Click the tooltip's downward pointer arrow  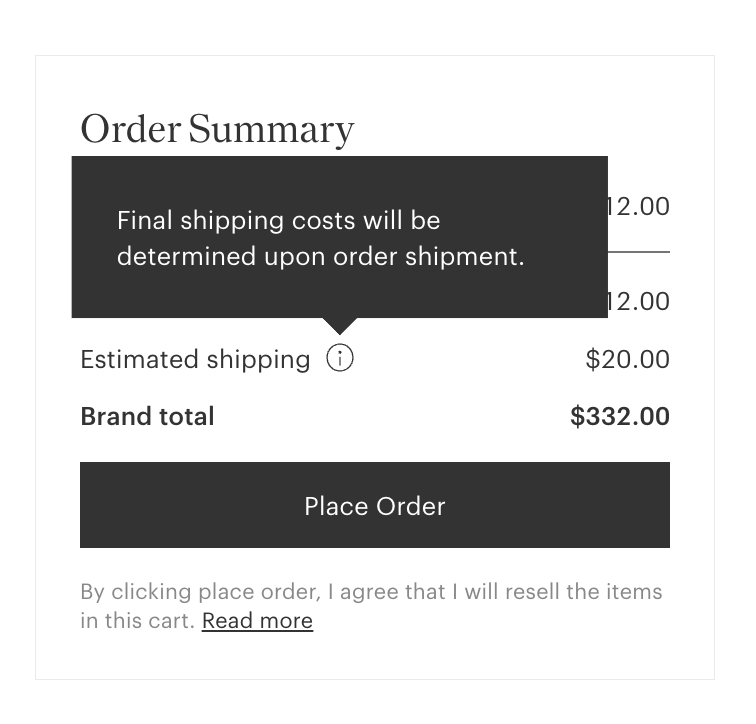point(340,326)
